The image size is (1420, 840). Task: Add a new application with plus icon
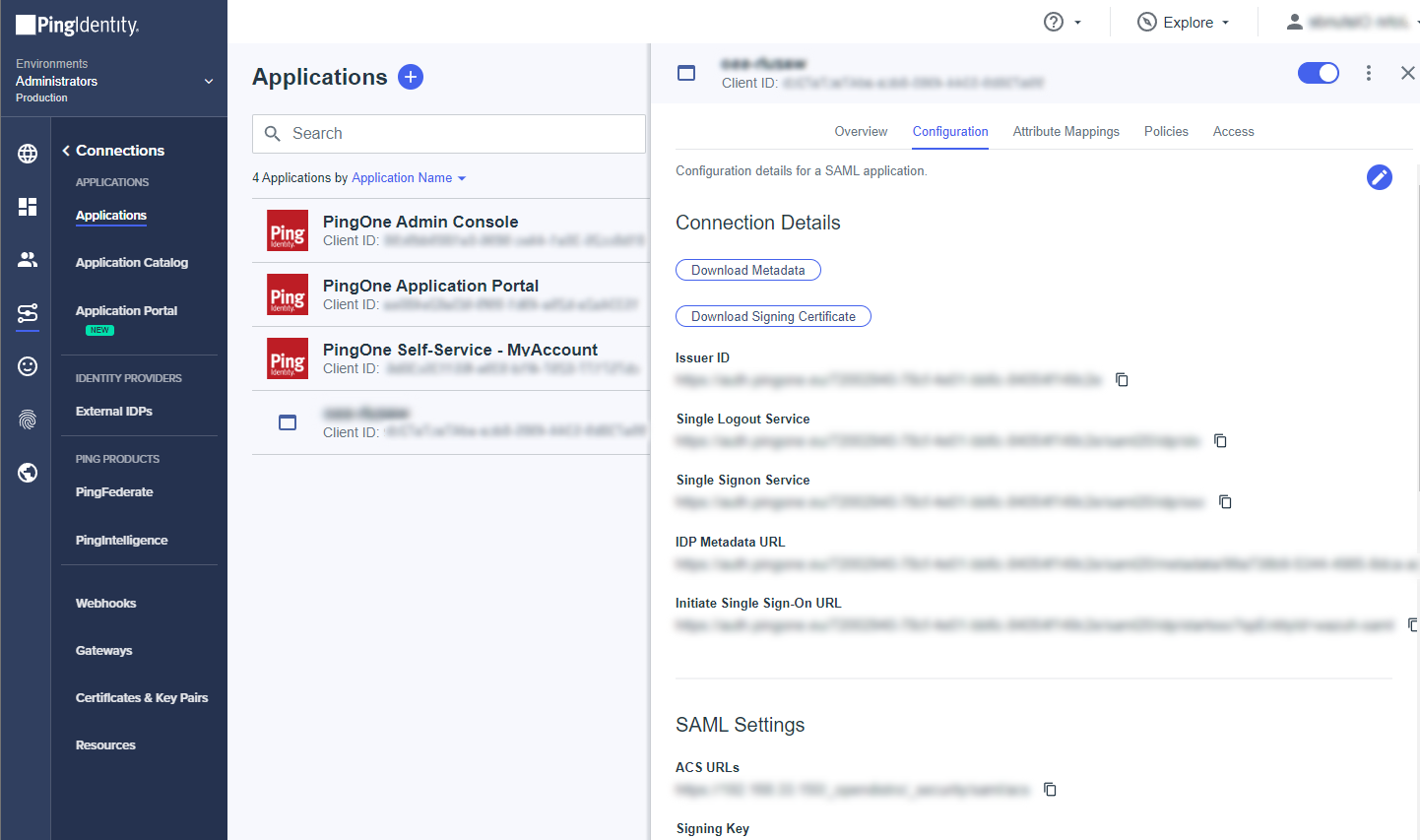coord(411,77)
